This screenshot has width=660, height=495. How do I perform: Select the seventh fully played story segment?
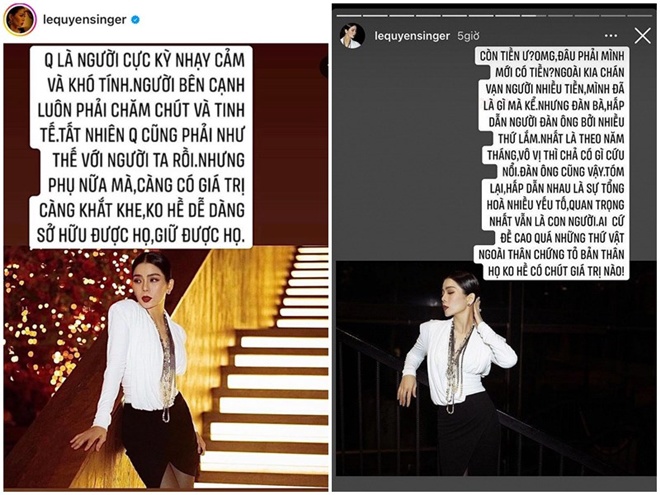(508, 16)
